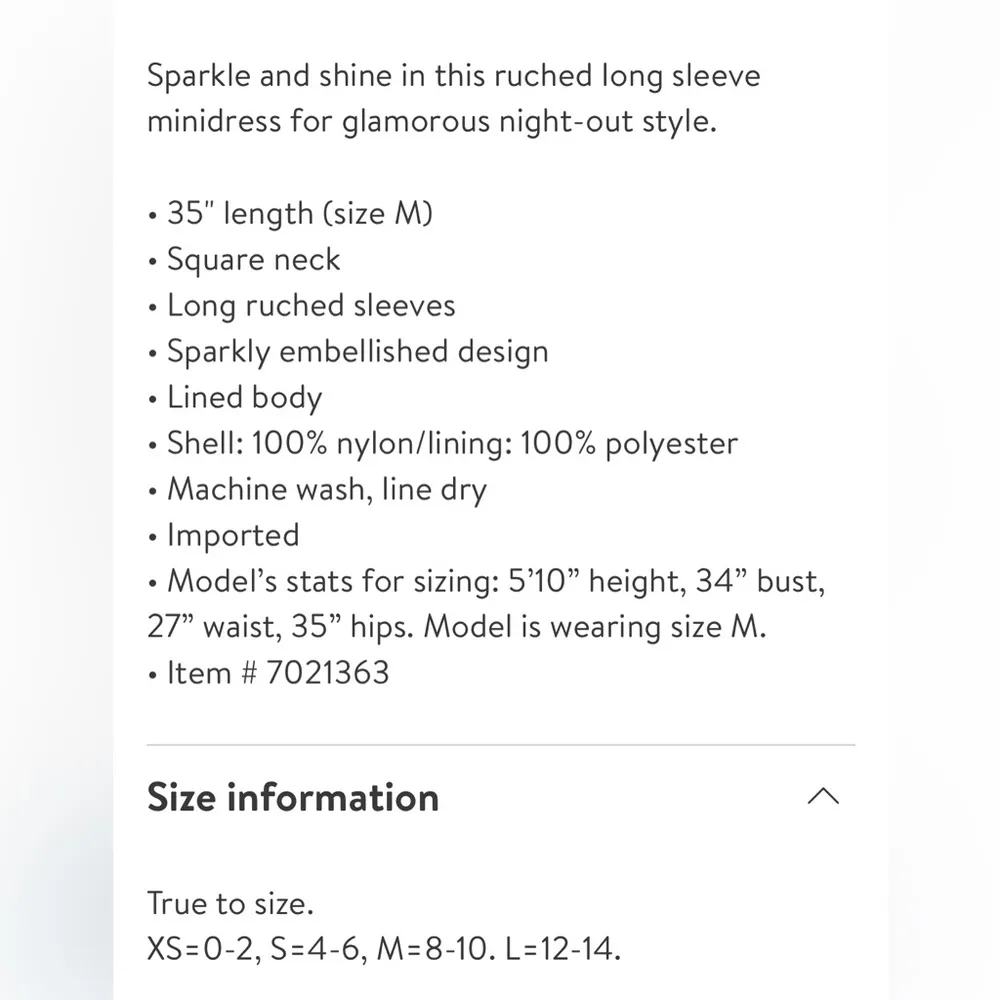Click the 'True to size.' text
Image resolution: width=1000 pixels, height=1000 pixels.
point(230,903)
